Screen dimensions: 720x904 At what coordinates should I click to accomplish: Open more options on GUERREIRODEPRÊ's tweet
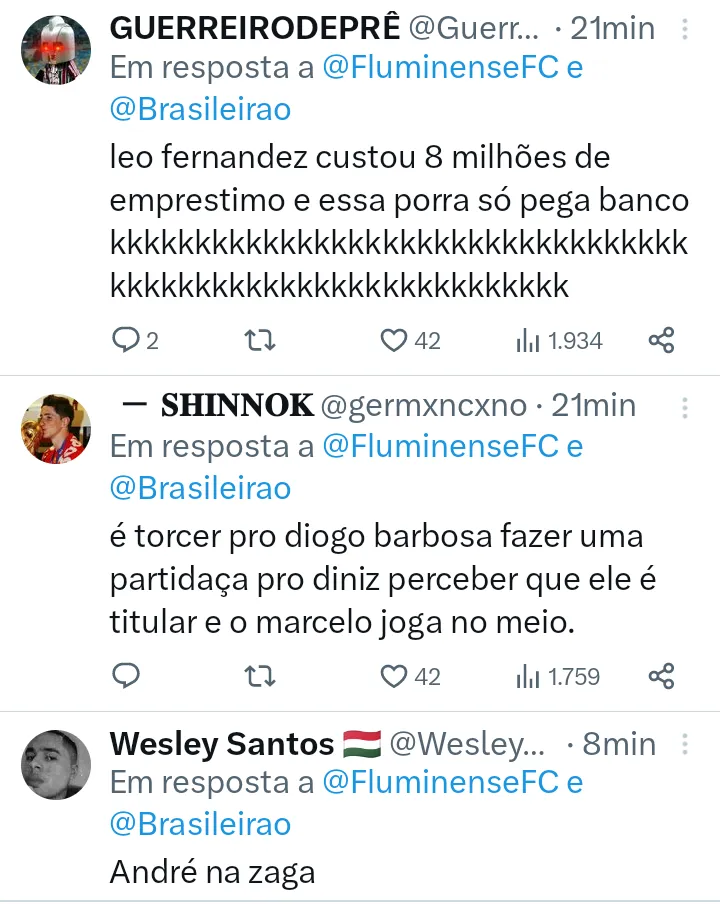tap(686, 30)
